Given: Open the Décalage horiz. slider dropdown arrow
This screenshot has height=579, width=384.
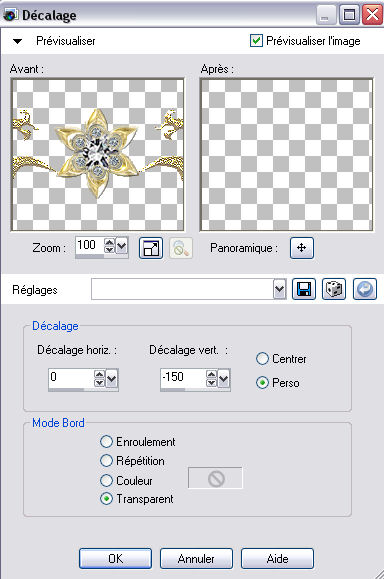Looking at the screenshot, I should pos(112,378).
